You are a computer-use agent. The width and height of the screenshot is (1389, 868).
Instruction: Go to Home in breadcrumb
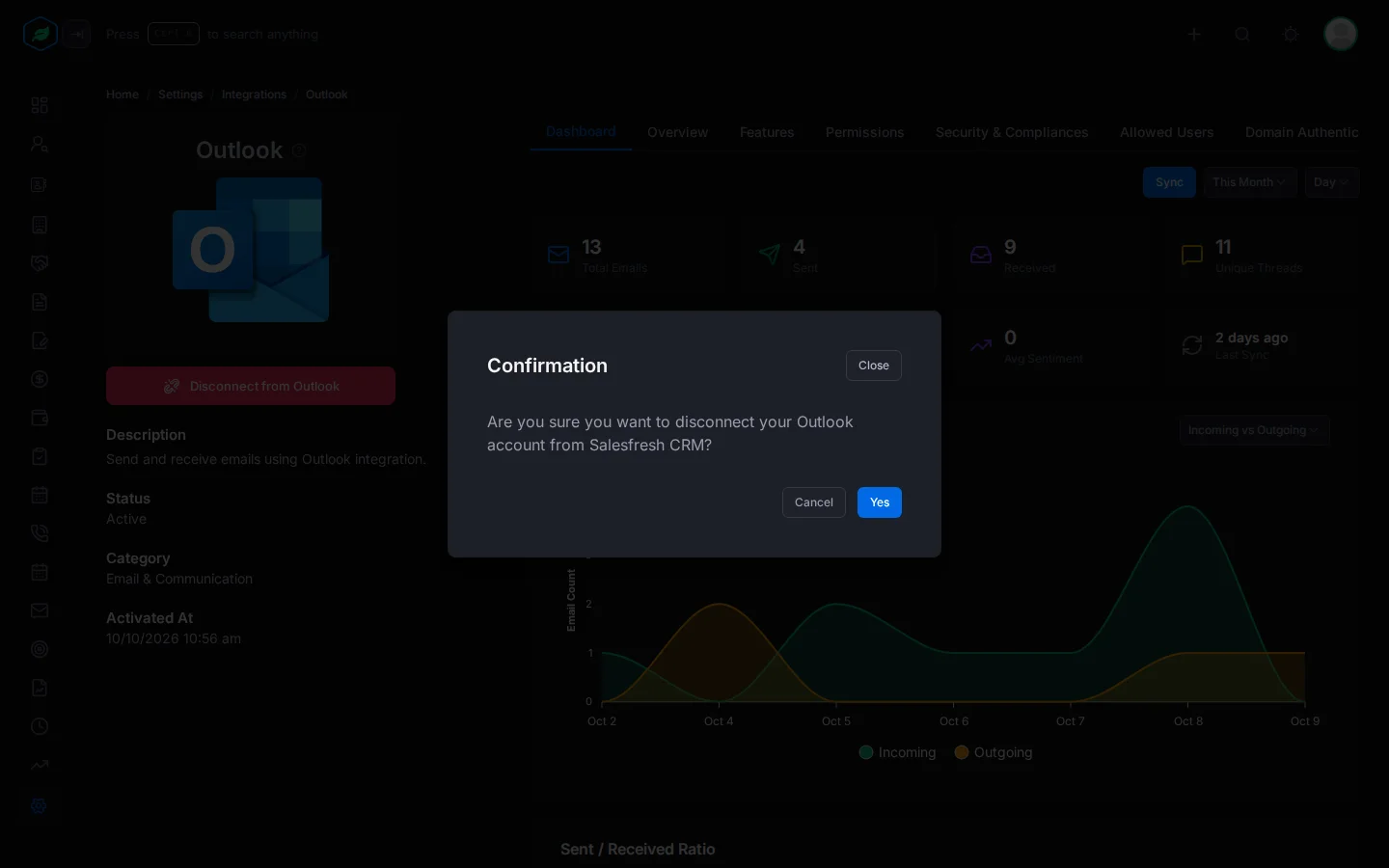pos(123,95)
